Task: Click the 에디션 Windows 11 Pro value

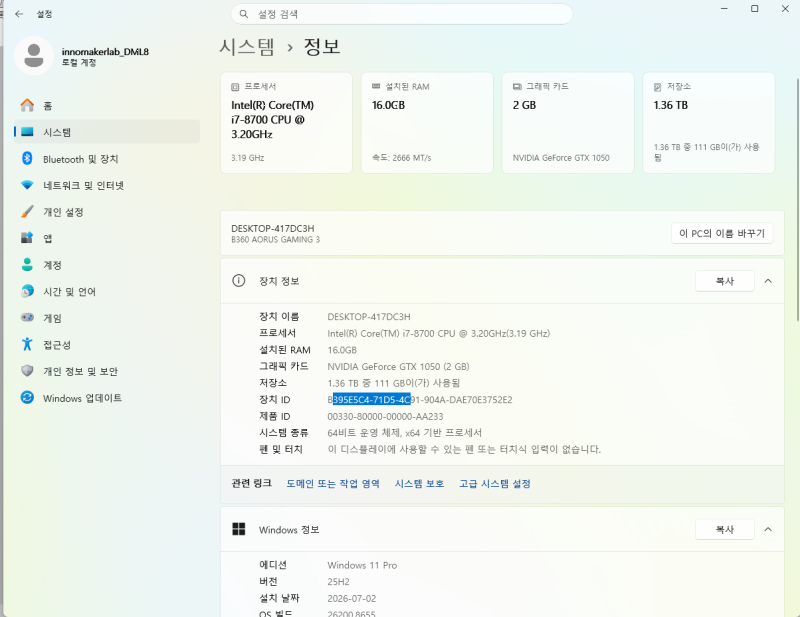Action: (362, 565)
